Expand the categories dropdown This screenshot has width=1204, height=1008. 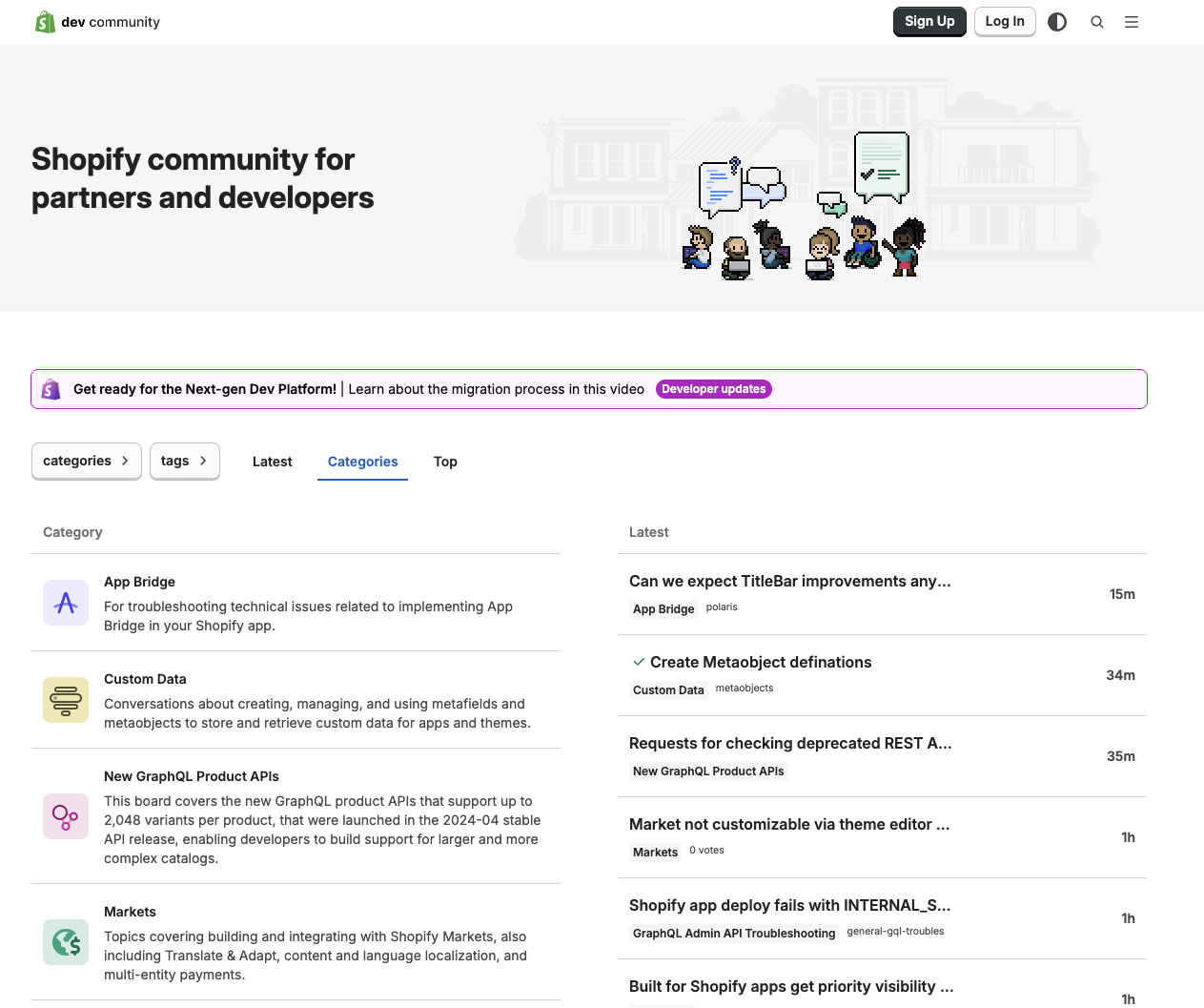(x=87, y=461)
